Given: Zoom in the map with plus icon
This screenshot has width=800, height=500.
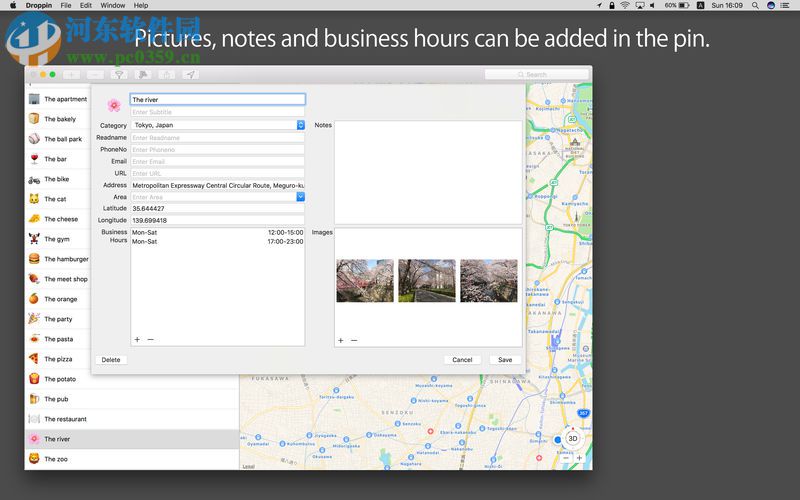Looking at the screenshot, I should pos(579,458).
